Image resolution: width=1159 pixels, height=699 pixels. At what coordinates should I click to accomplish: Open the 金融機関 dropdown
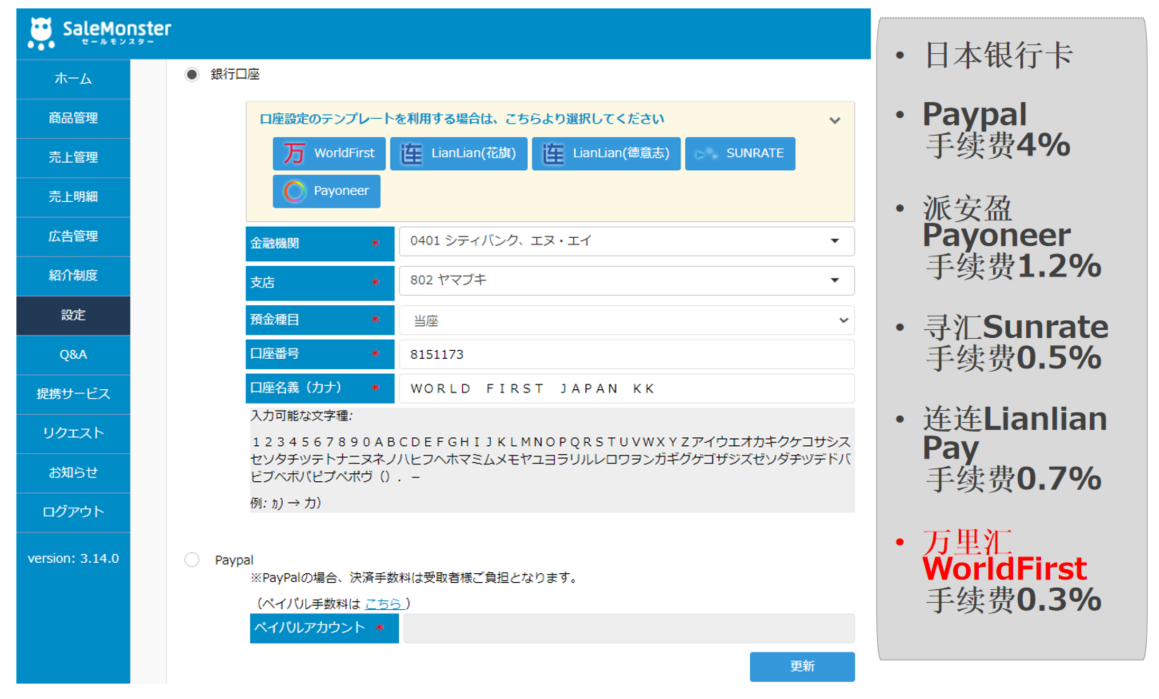(x=627, y=242)
